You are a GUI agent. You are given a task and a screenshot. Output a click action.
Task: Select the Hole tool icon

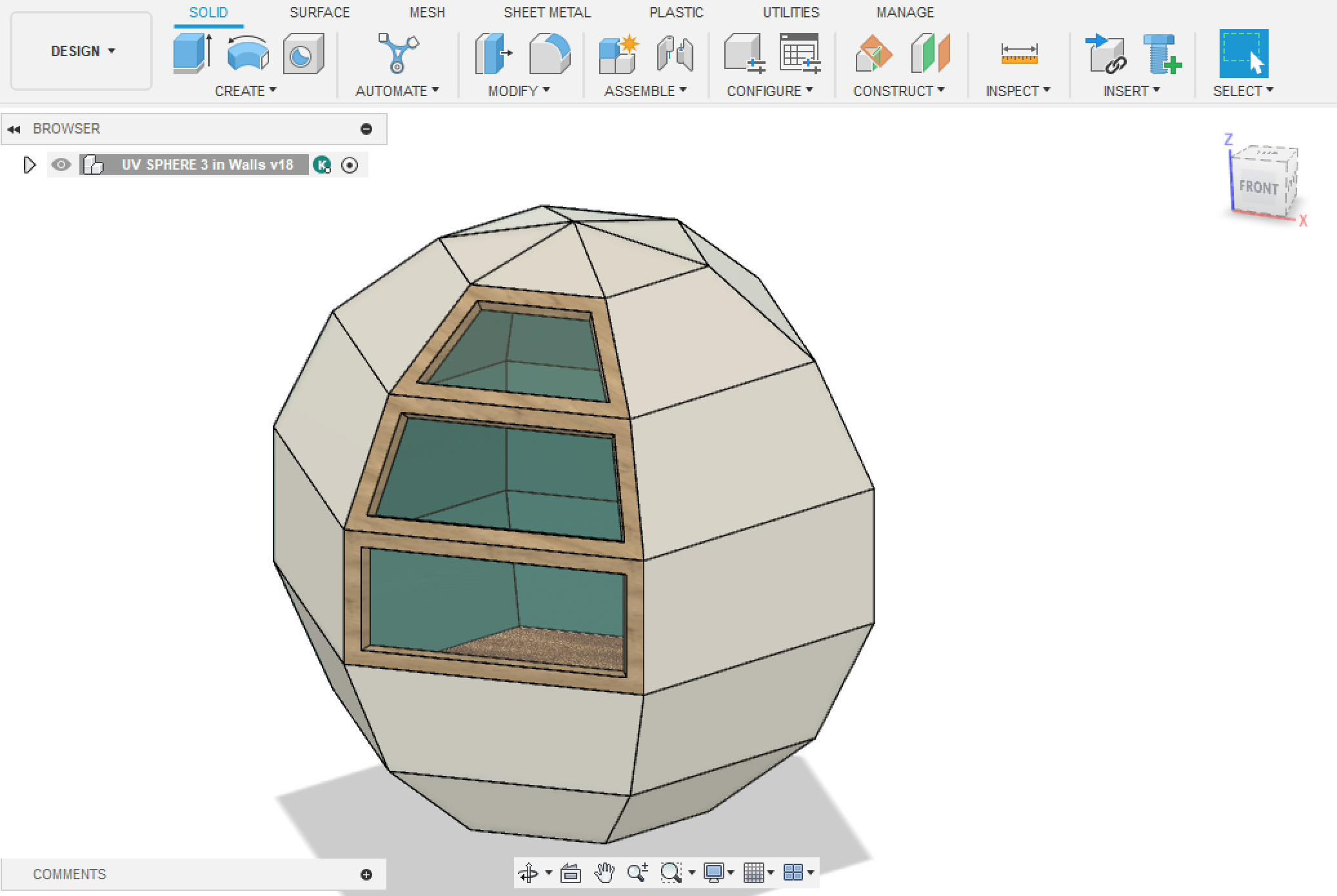304,54
